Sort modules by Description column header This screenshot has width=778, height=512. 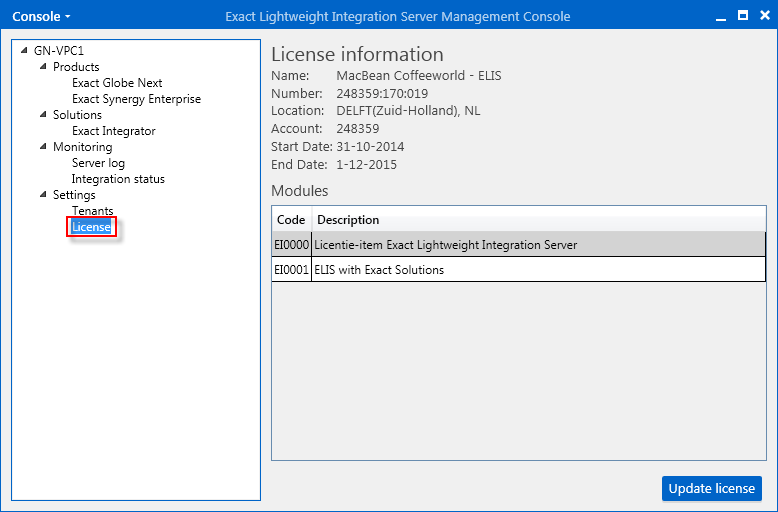pos(538,219)
